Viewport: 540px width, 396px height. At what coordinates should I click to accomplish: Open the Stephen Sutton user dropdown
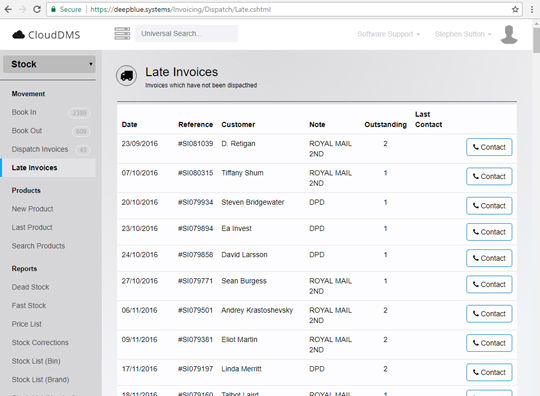click(463, 34)
